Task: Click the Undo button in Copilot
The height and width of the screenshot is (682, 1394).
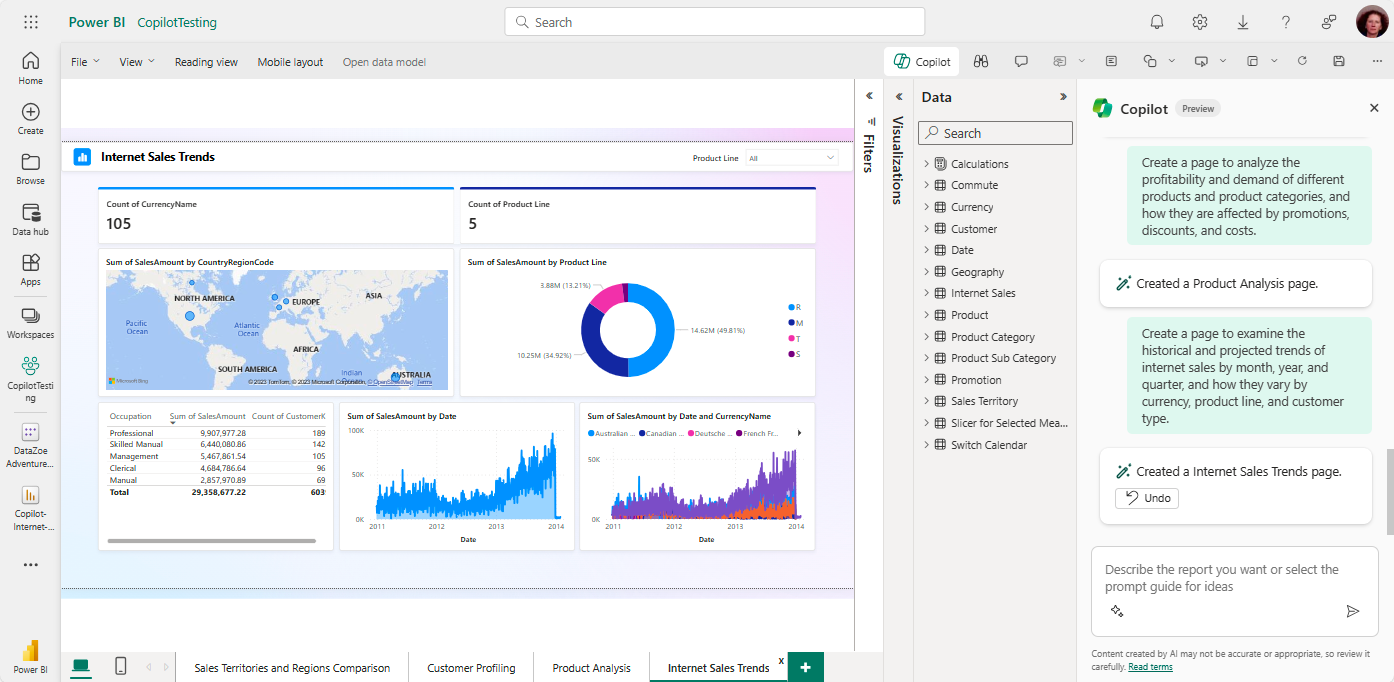Action: (1147, 498)
